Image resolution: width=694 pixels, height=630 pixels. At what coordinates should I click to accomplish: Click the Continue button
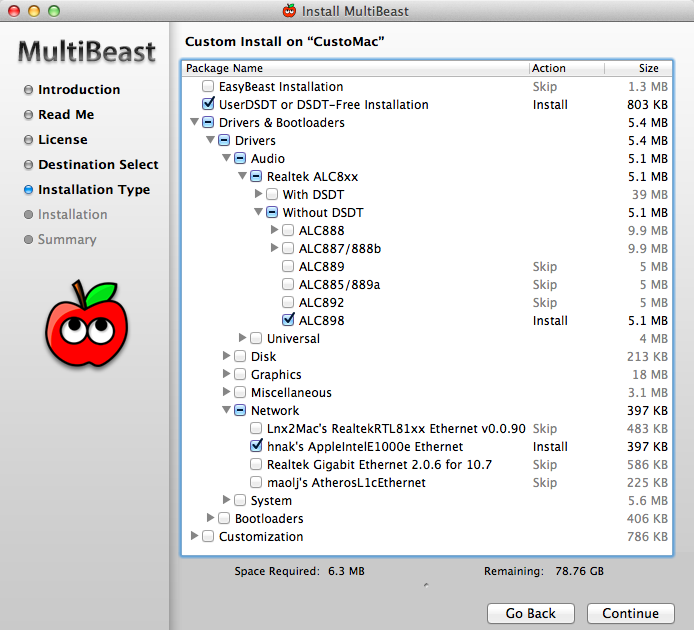[x=630, y=613]
